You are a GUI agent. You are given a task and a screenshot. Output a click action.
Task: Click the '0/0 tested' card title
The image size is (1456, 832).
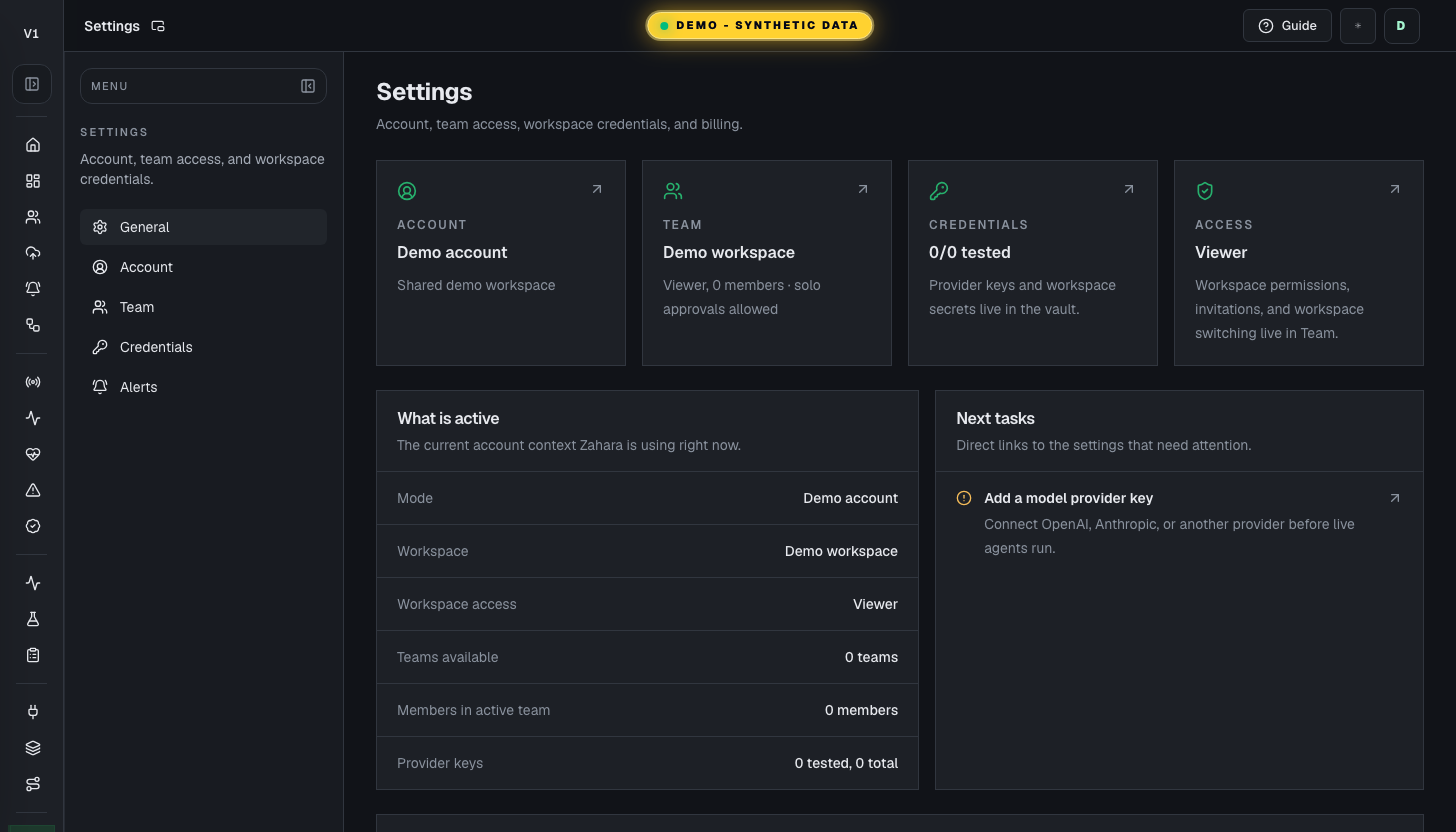coord(970,252)
